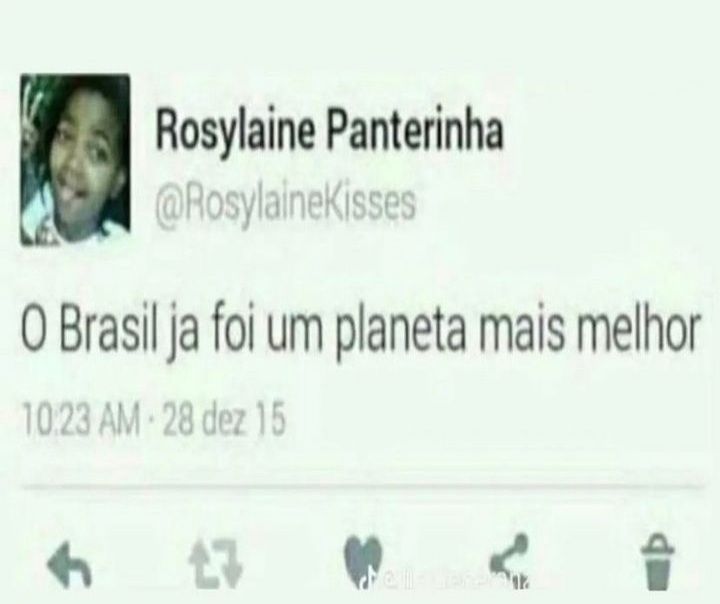The width and height of the screenshot is (720, 604).
Task: Delete the tweet with the trash can icon
Action: [658, 561]
